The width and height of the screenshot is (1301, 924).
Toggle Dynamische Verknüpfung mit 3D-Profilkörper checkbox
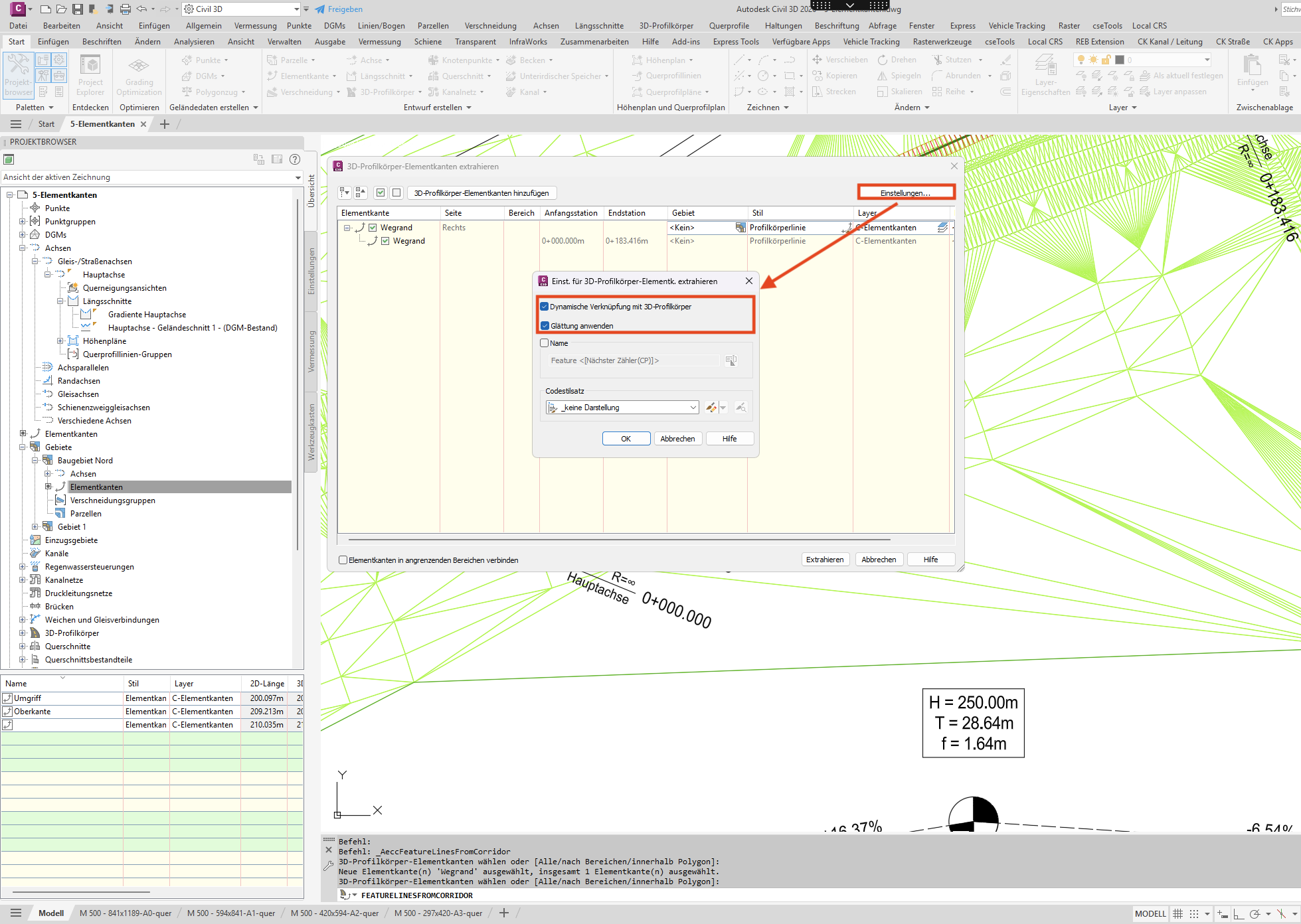tap(545, 307)
